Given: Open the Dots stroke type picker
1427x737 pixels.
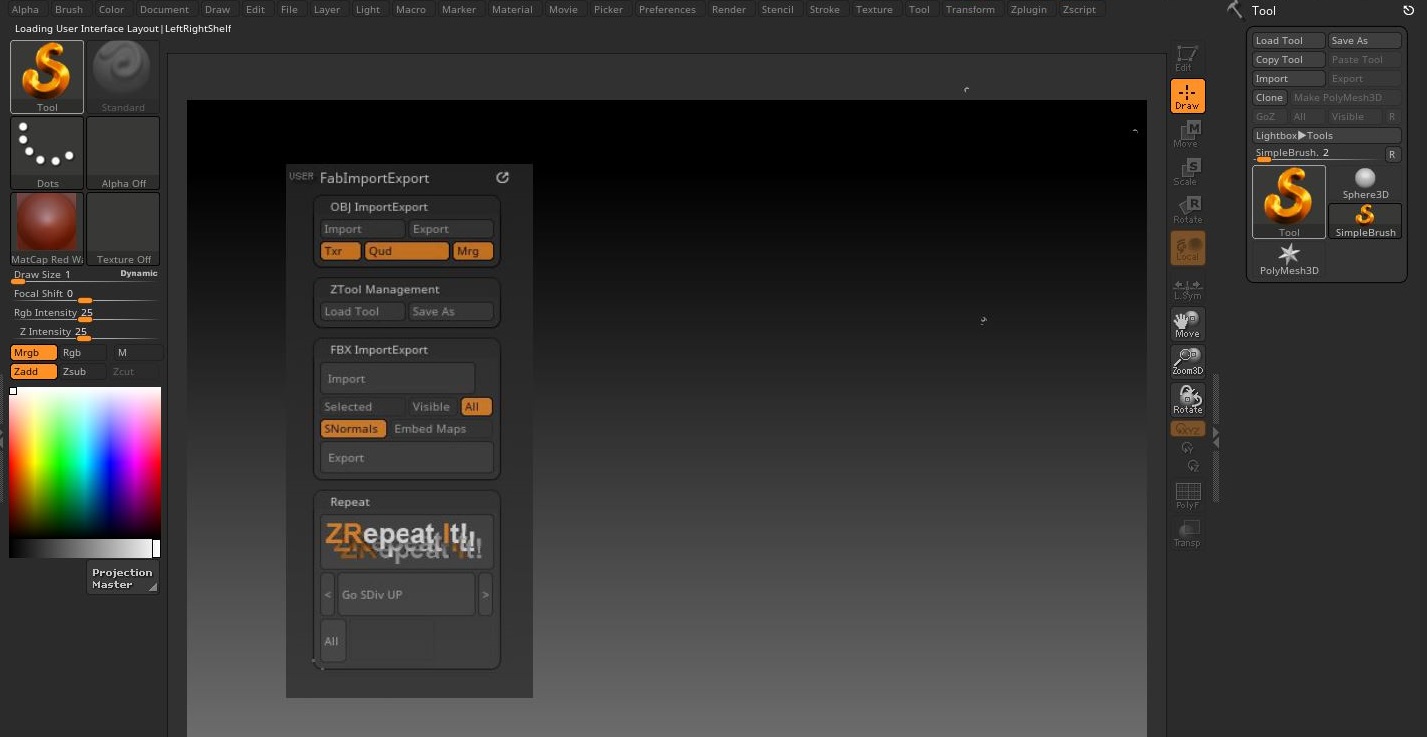Looking at the screenshot, I should (x=47, y=153).
